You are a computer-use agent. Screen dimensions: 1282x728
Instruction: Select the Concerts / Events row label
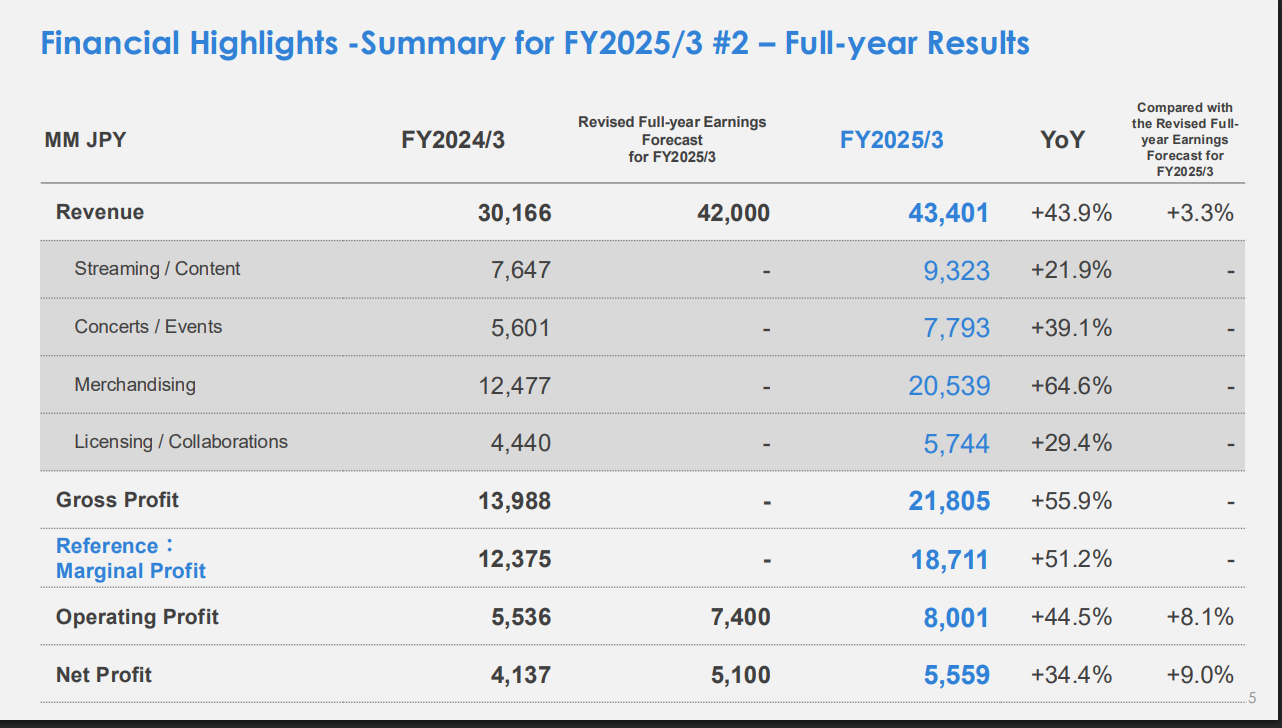pyautogui.click(x=148, y=327)
